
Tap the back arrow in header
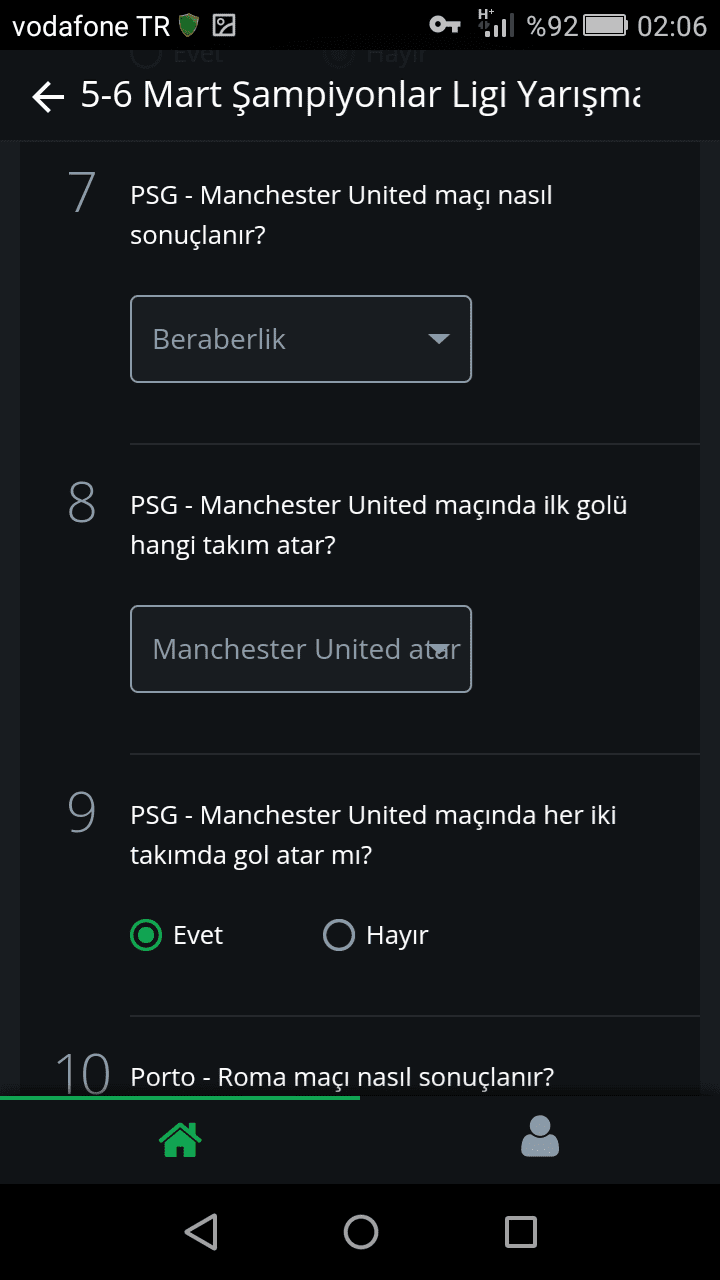[x=48, y=97]
